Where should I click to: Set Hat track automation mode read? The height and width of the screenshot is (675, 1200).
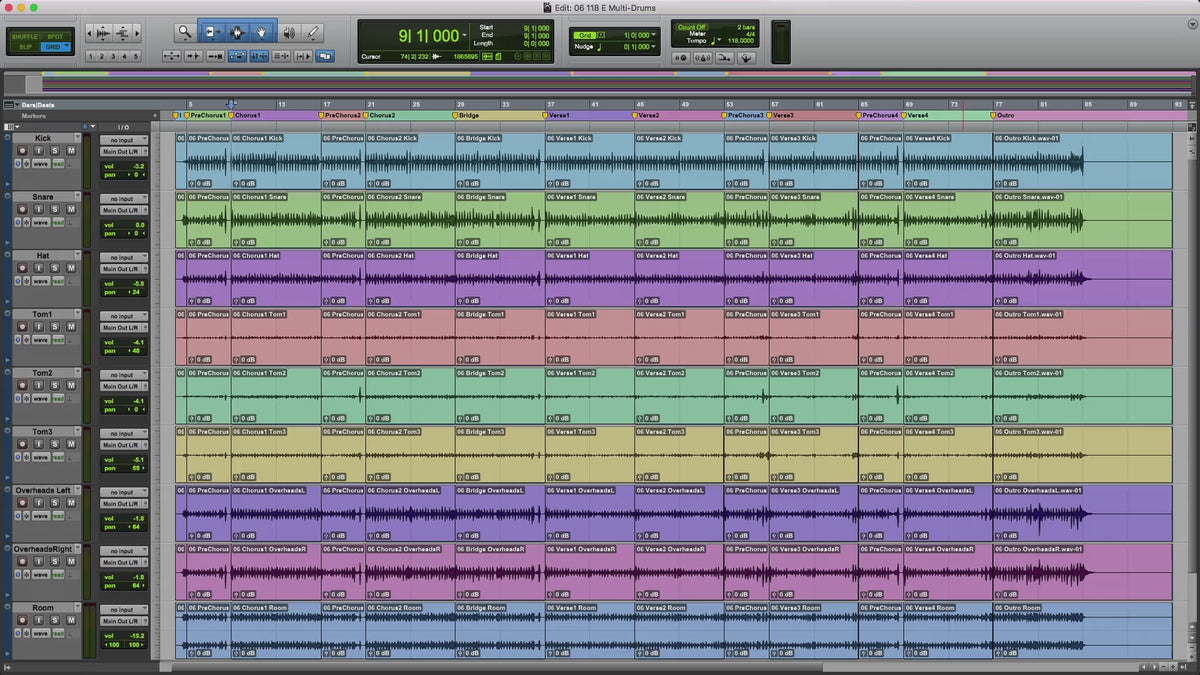pos(58,281)
